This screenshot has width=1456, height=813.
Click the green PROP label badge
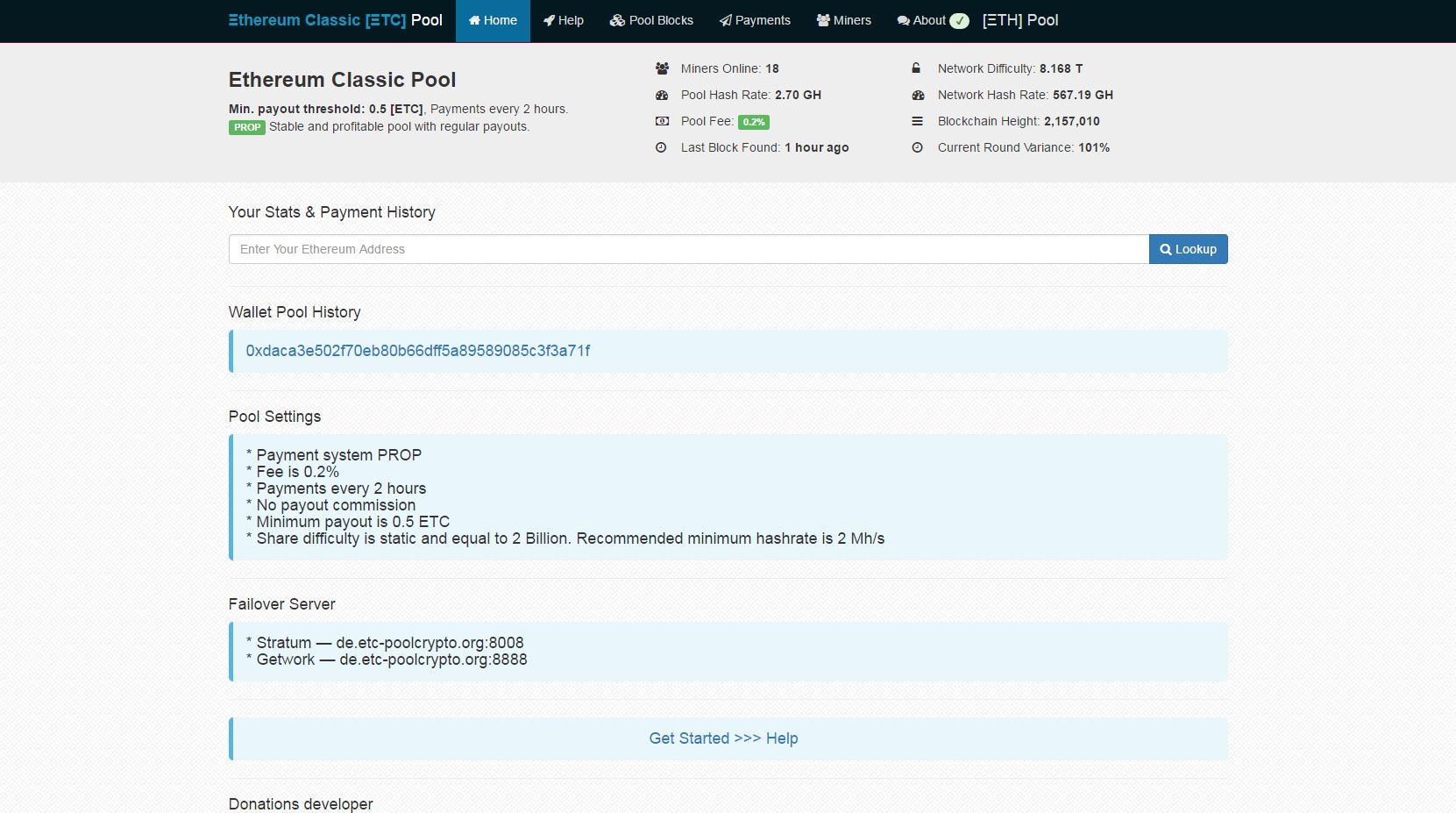point(247,127)
